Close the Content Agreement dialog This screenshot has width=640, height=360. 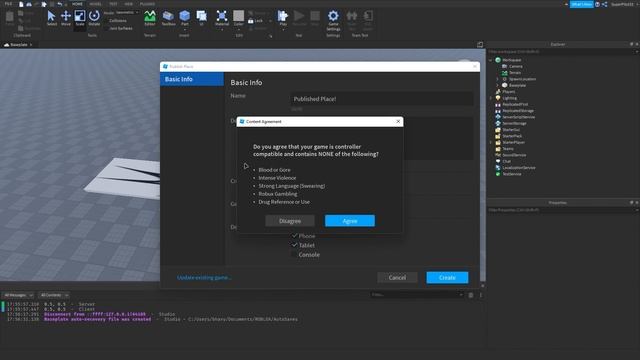(x=398, y=122)
